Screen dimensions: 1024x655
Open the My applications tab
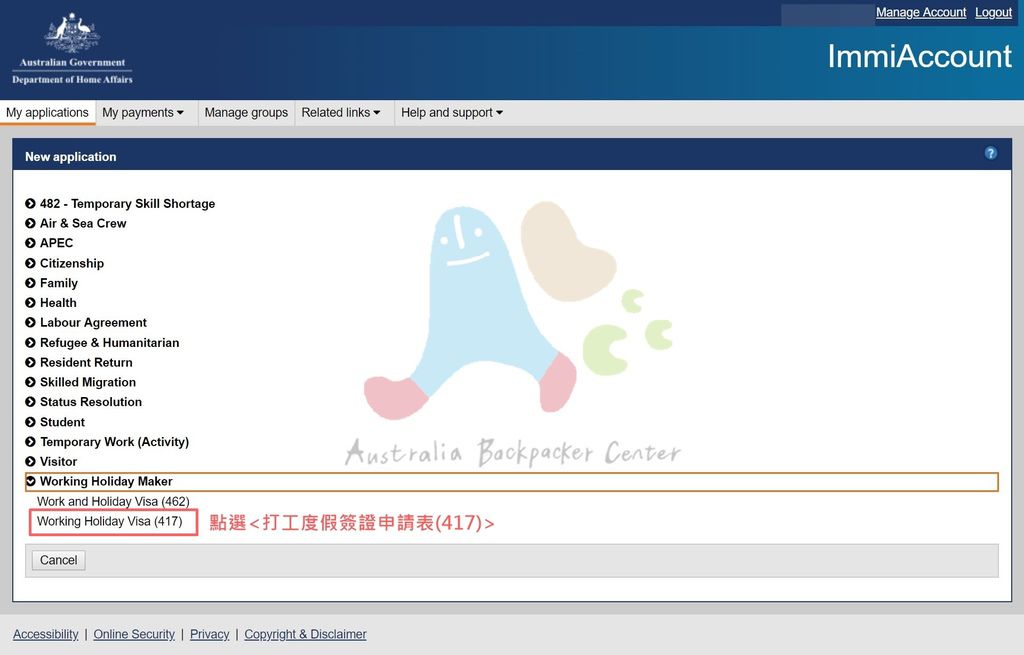(47, 112)
